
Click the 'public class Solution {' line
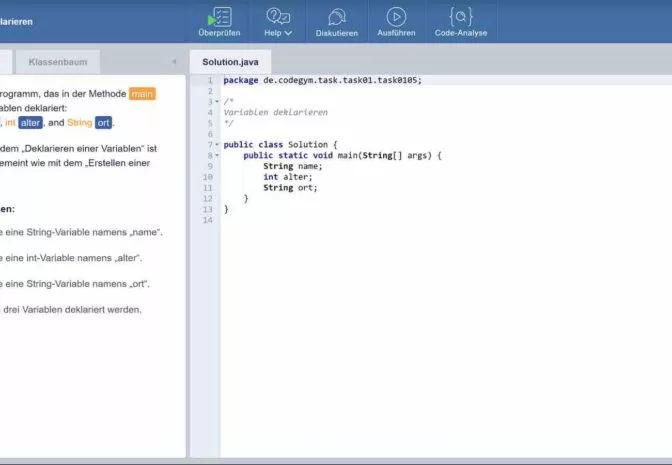tap(280, 144)
